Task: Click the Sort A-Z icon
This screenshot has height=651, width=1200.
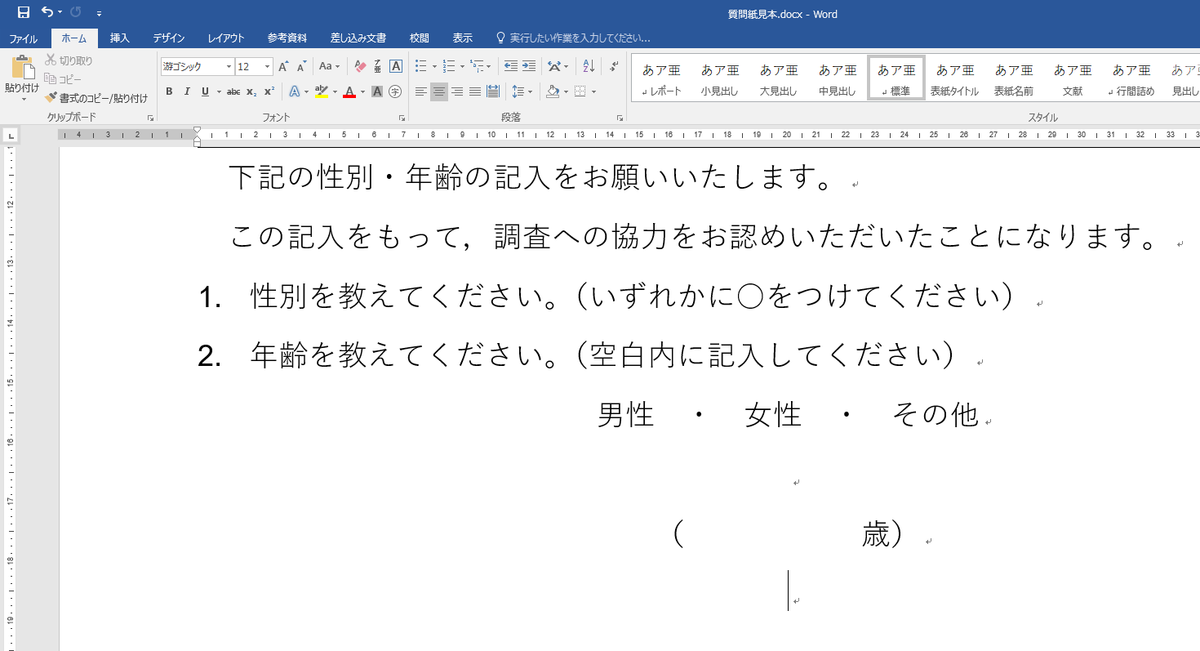Action: click(588, 66)
